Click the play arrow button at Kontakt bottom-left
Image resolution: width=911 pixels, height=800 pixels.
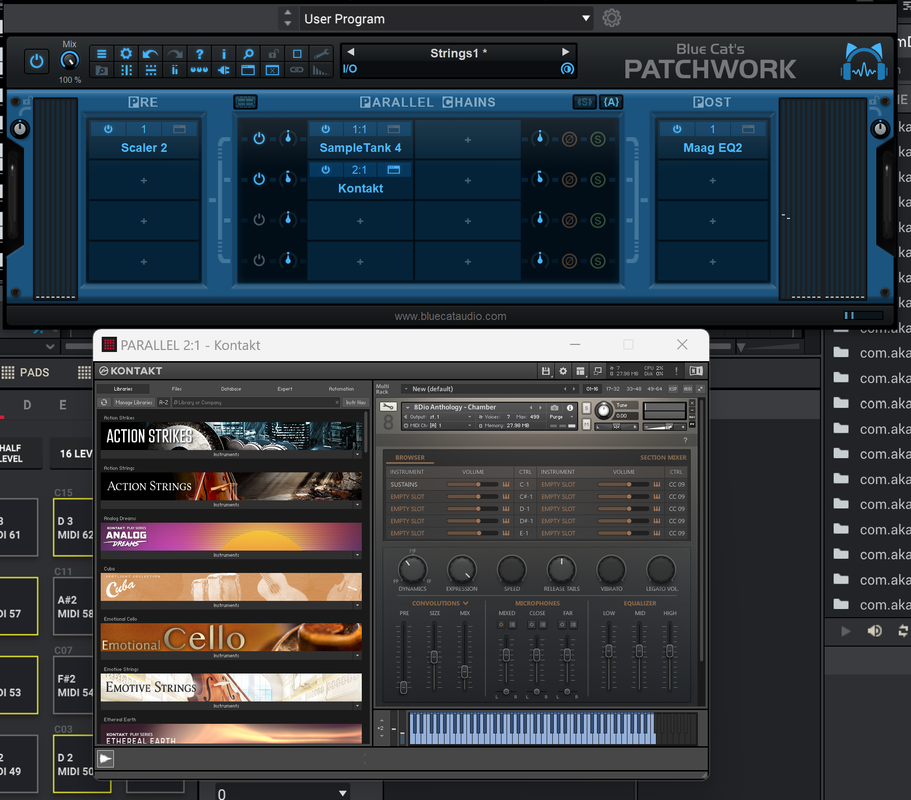point(105,758)
